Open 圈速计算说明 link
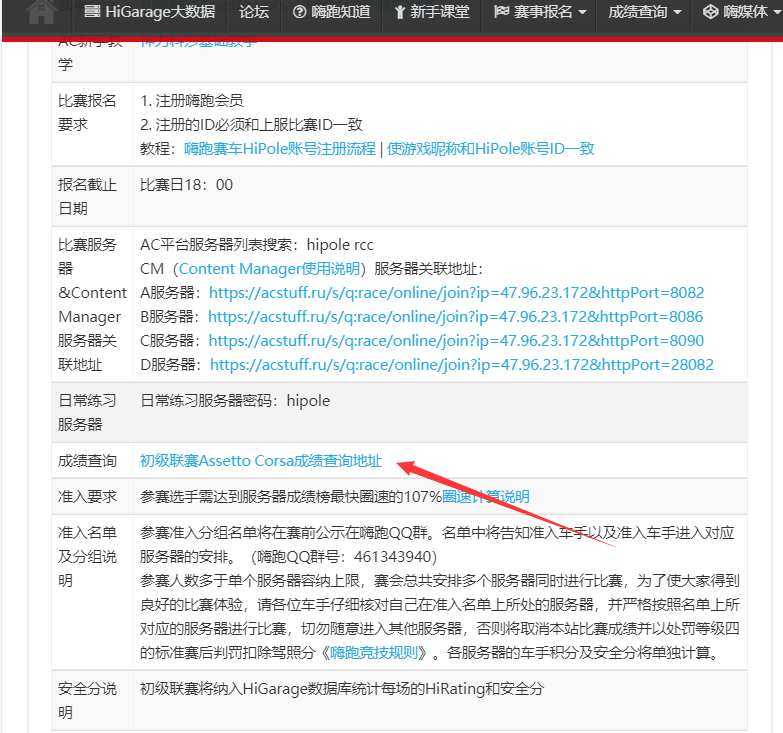This screenshot has width=783, height=733. click(486, 496)
